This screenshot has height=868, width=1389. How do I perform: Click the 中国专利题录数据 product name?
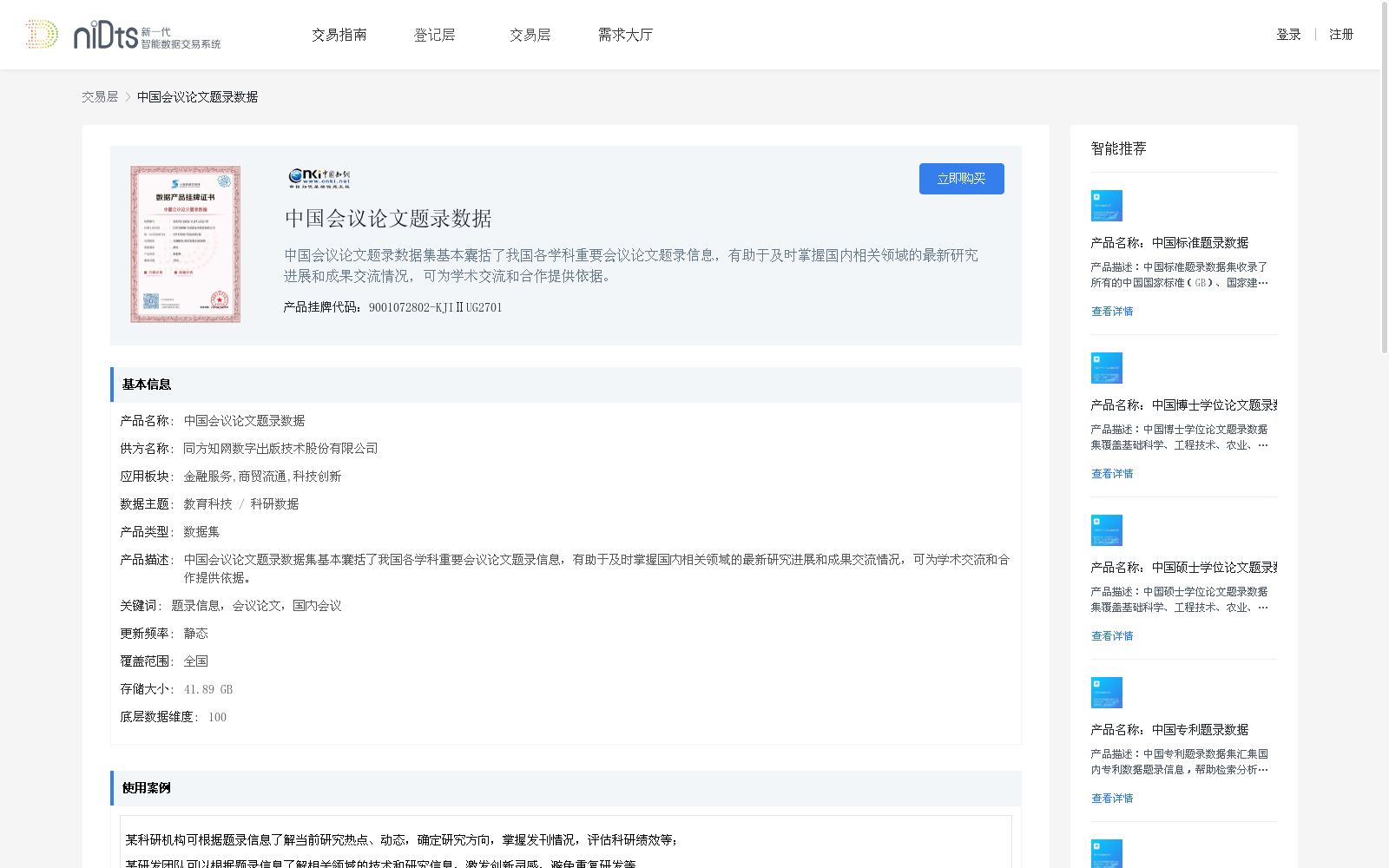pos(1200,730)
